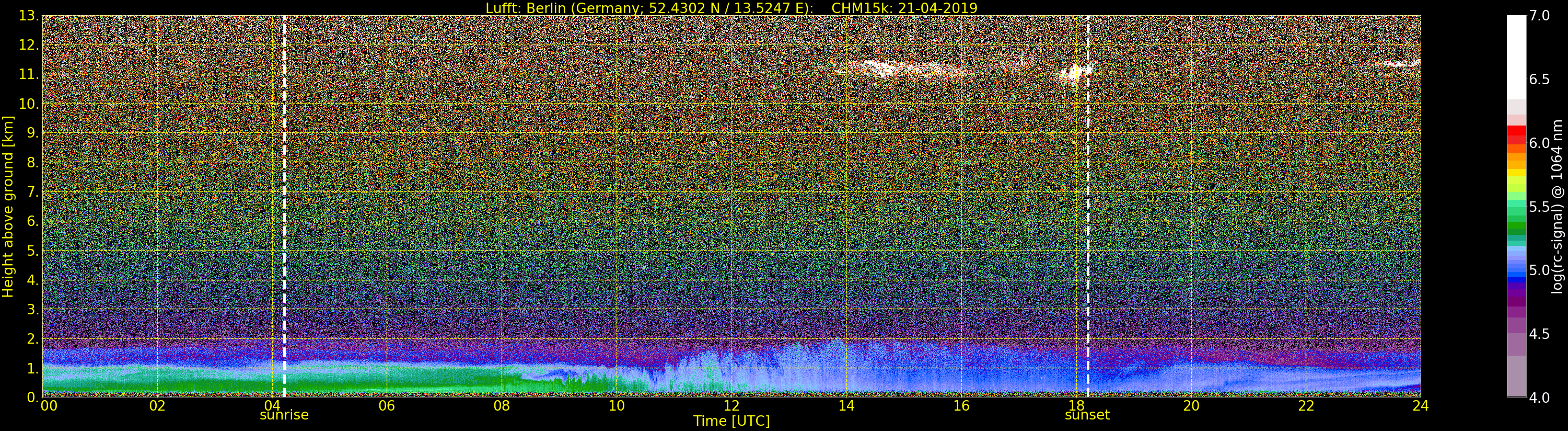Click time-axis tick label "22"
Screen dimensions: 1568x431
point(1306,406)
